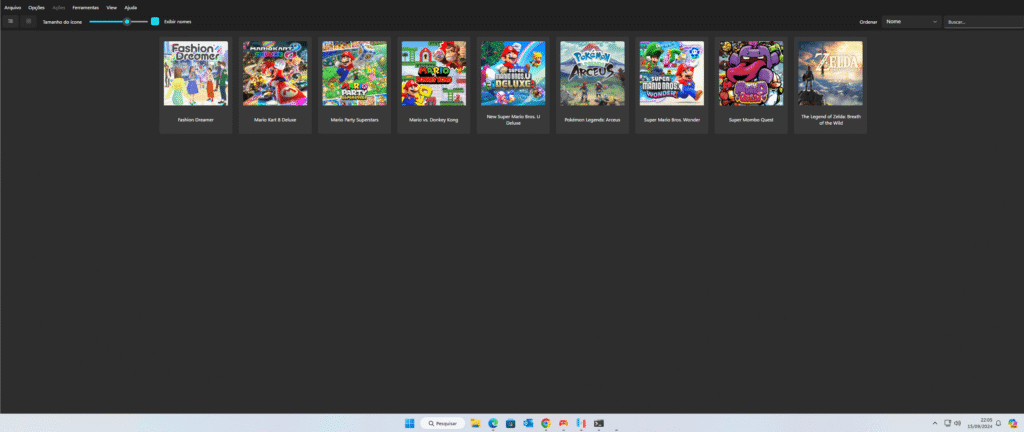Screen dimensions: 1024x432
Task: Select New Super Mario Bros. U Deluxe cover
Action: tap(513, 73)
